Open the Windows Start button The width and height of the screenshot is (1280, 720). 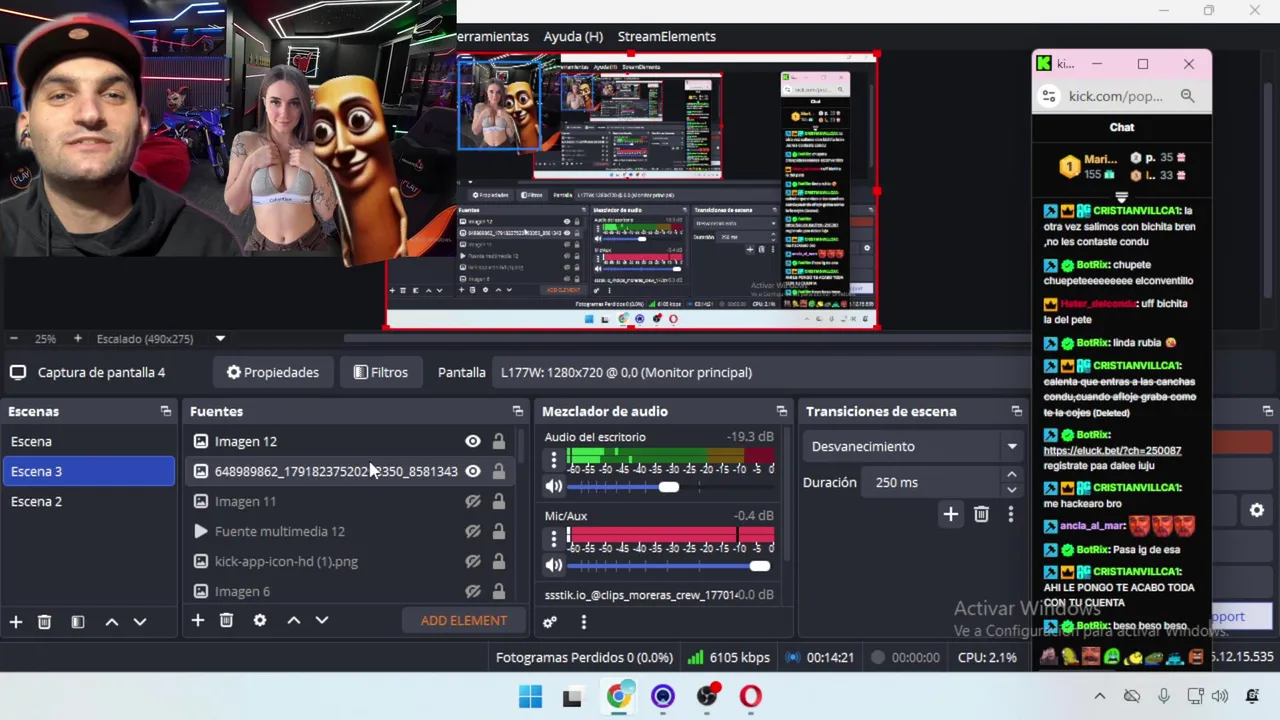pos(530,696)
